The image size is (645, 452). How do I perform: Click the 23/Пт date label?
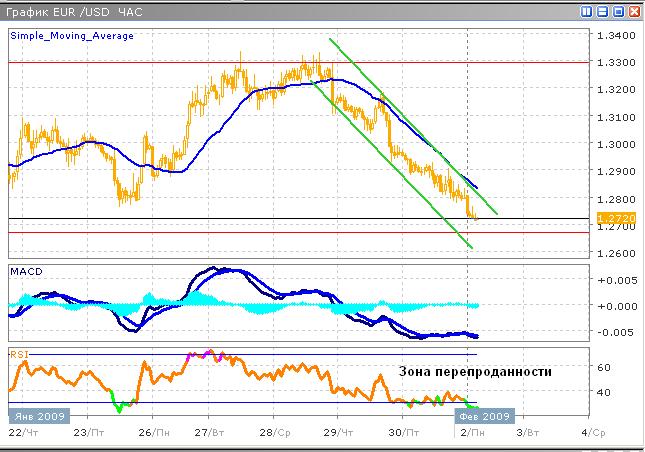point(88,433)
